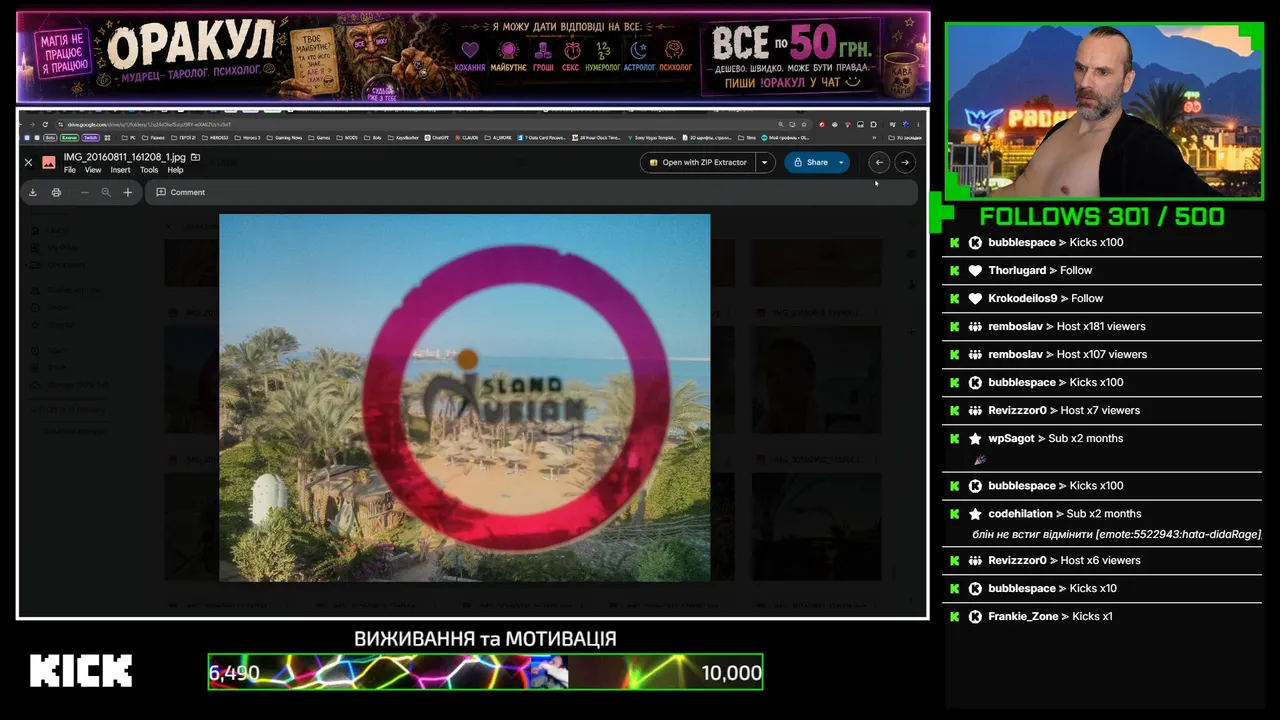Download the IMG_20160811_161208_1.jpg file
This screenshot has width=1280, height=720.
pos(33,192)
